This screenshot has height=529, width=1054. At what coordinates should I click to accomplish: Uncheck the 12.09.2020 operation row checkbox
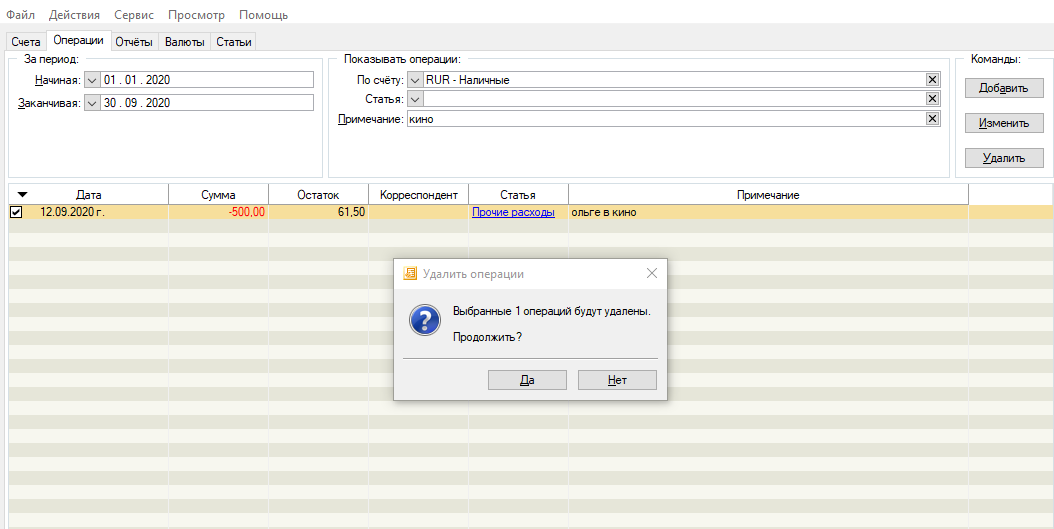pyautogui.click(x=16, y=212)
